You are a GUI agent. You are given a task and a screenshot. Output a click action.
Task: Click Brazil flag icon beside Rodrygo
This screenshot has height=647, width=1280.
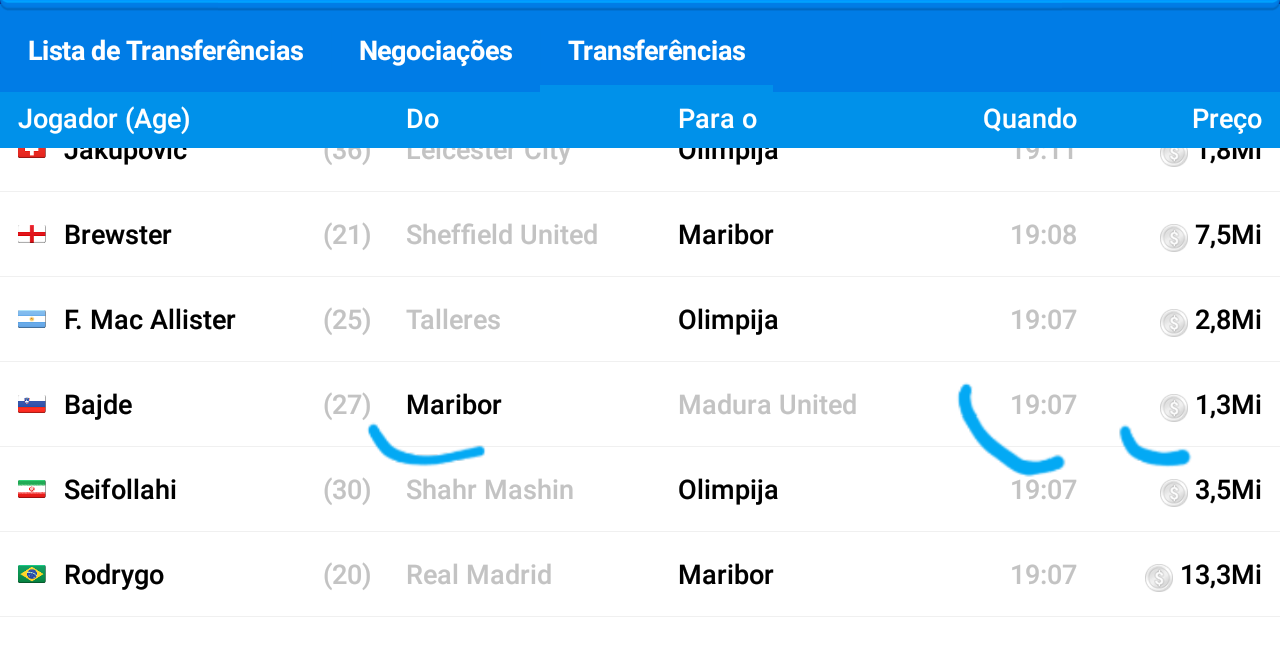(32, 575)
